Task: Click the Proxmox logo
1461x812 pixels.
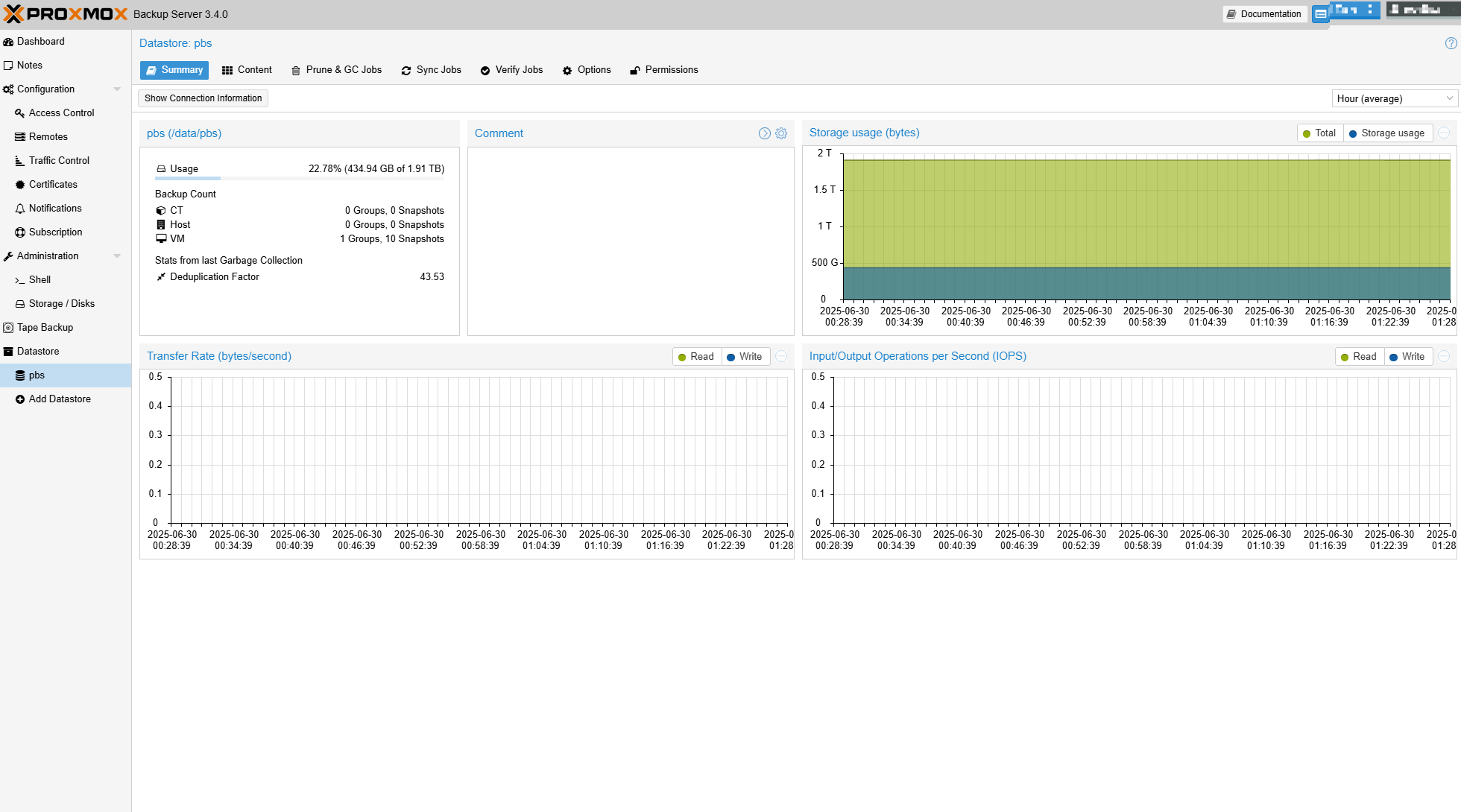Action: (x=66, y=13)
